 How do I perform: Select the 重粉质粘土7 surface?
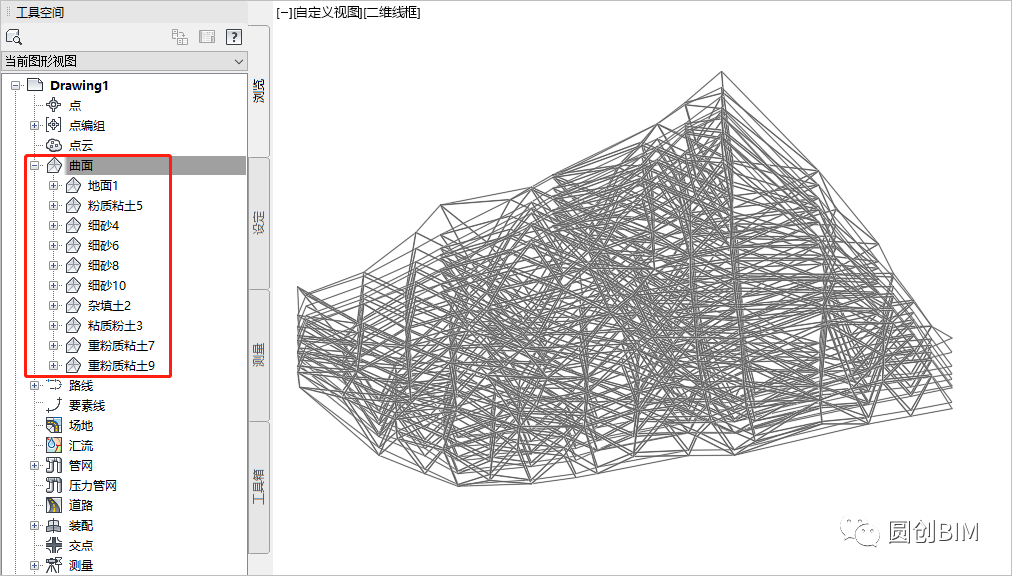click(x=121, y=346)
